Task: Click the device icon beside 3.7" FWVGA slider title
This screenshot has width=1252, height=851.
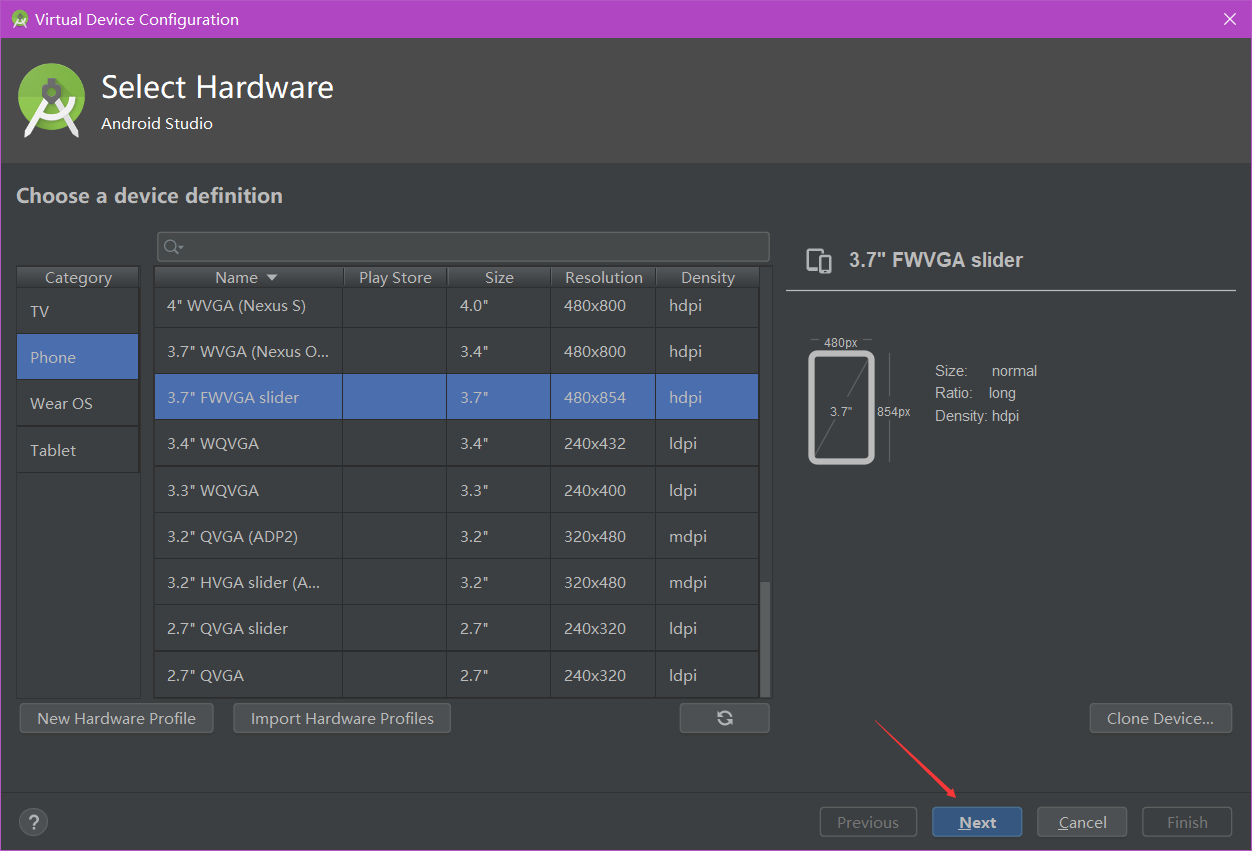Action: point(819,260)
